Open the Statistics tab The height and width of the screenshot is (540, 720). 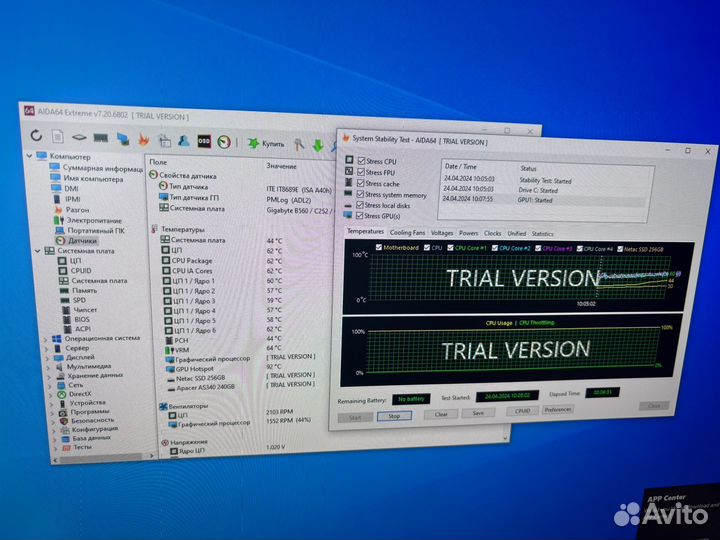(543, 233)
